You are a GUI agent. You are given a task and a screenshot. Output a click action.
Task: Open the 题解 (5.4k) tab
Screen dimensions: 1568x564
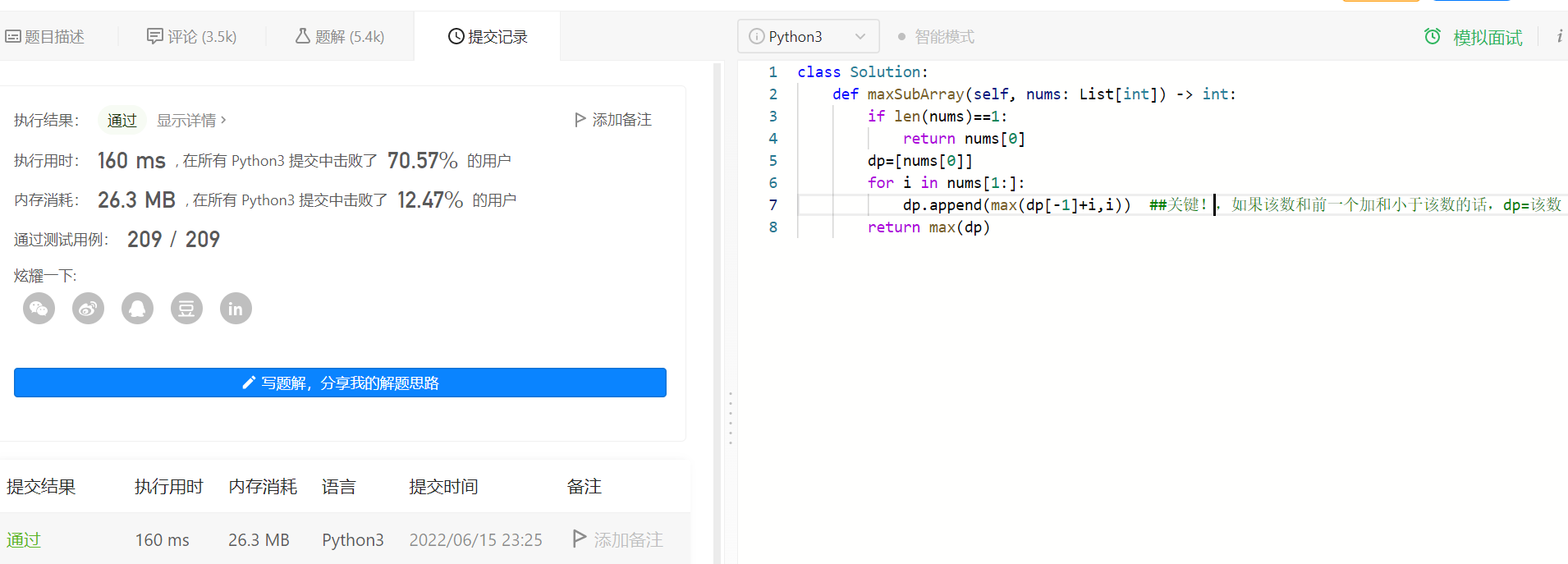coord(340,37)
